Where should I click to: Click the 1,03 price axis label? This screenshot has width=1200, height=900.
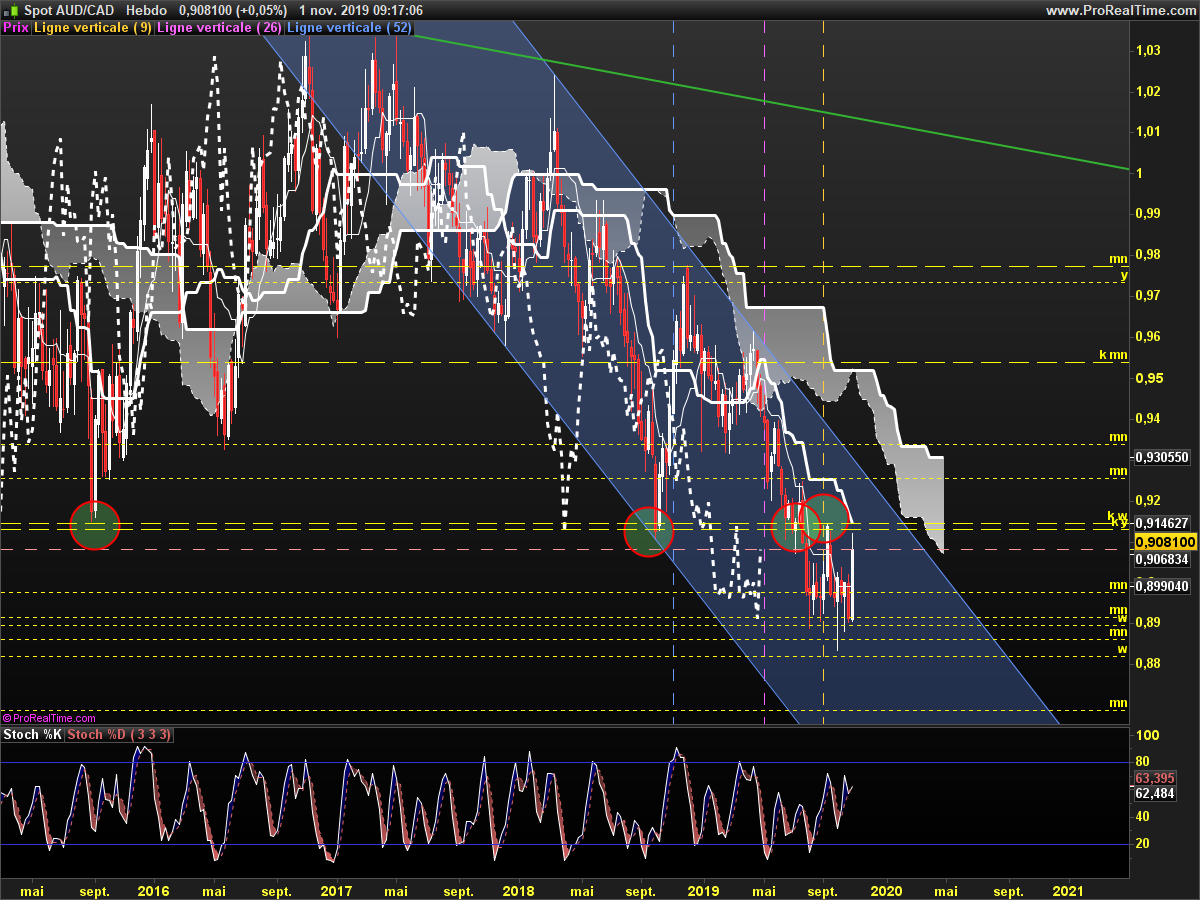(x=1148, y=50)
